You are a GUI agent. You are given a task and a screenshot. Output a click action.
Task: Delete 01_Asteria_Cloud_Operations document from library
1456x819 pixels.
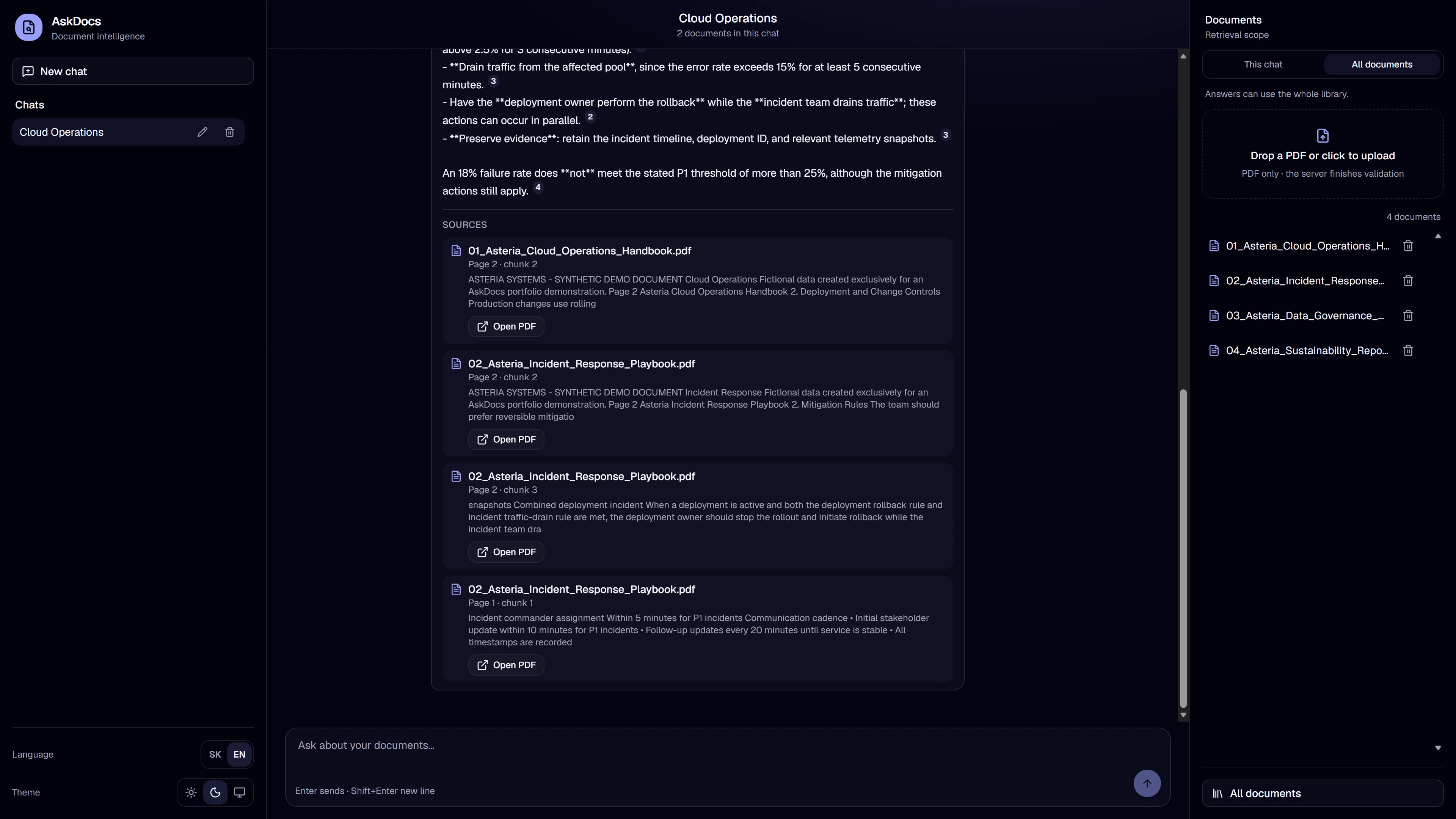pos(1408,246)
